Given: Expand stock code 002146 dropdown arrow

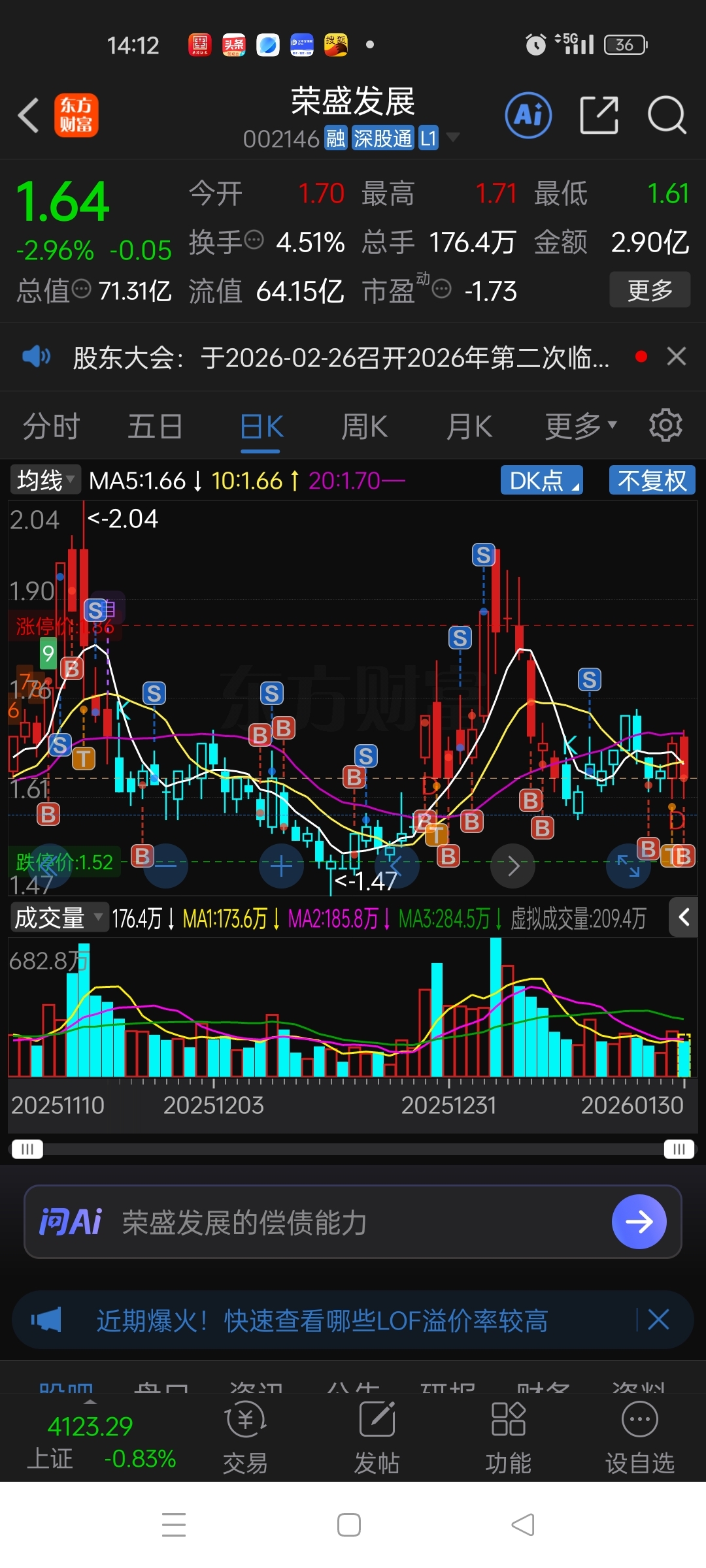Looking at the screenshot, I should pos(452,137).
